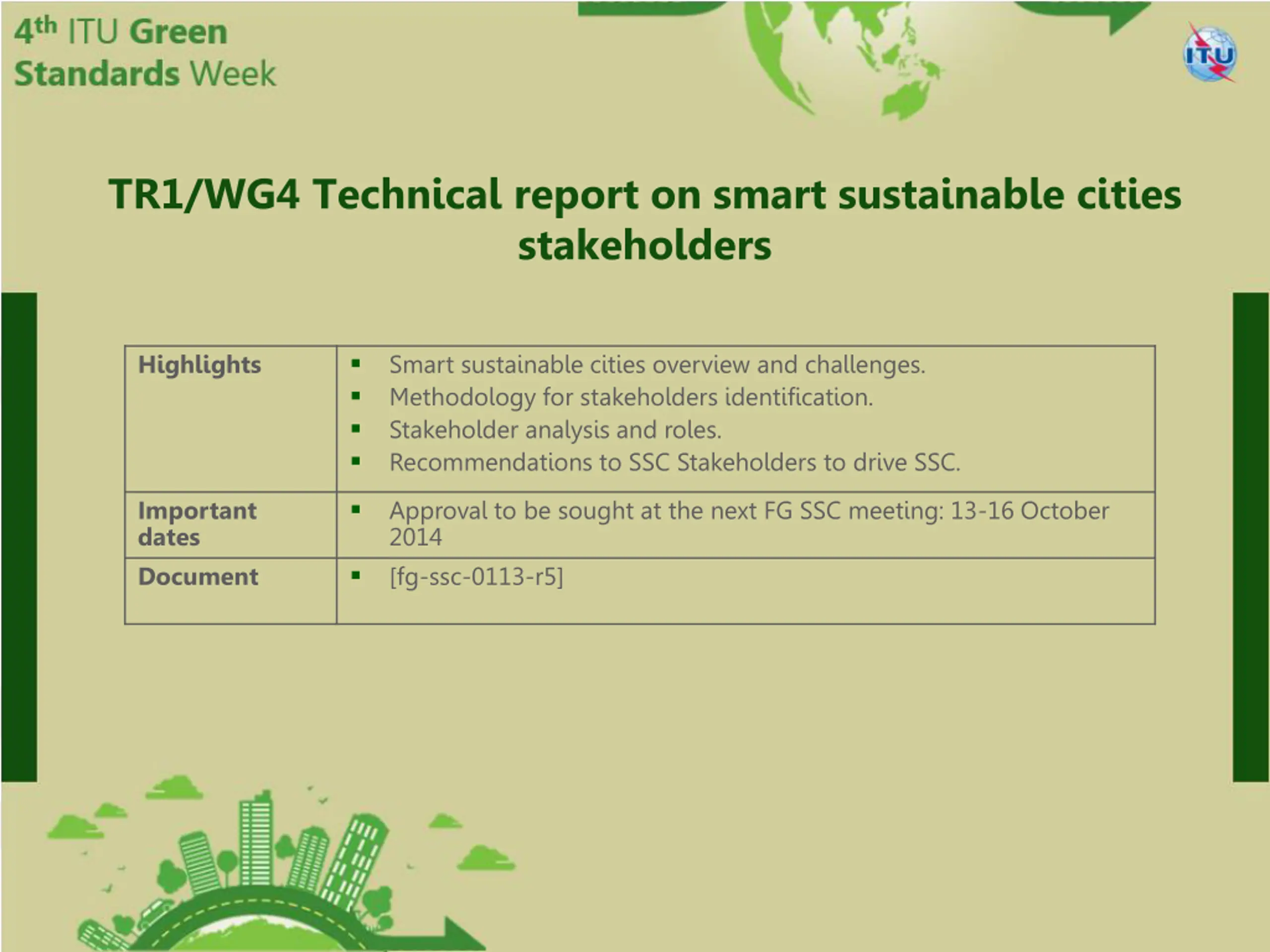1270x952 pixels.
Task: Select 'Methodology for stakeholders identification.' bullet
Action: tap(631, 397)
